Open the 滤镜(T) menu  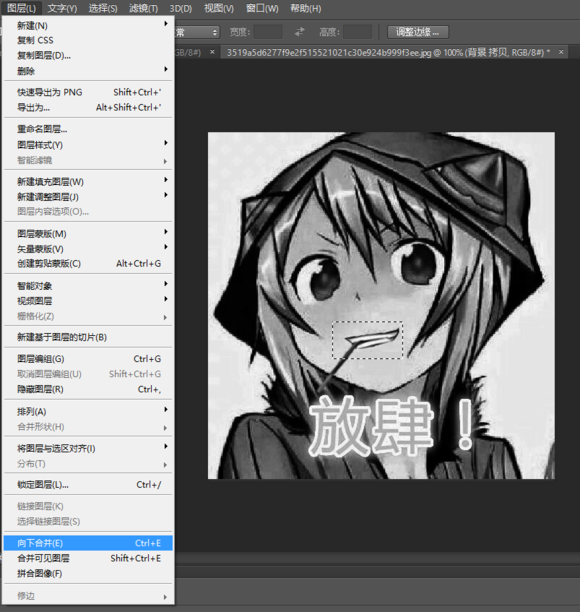click(x=143, y=8)
